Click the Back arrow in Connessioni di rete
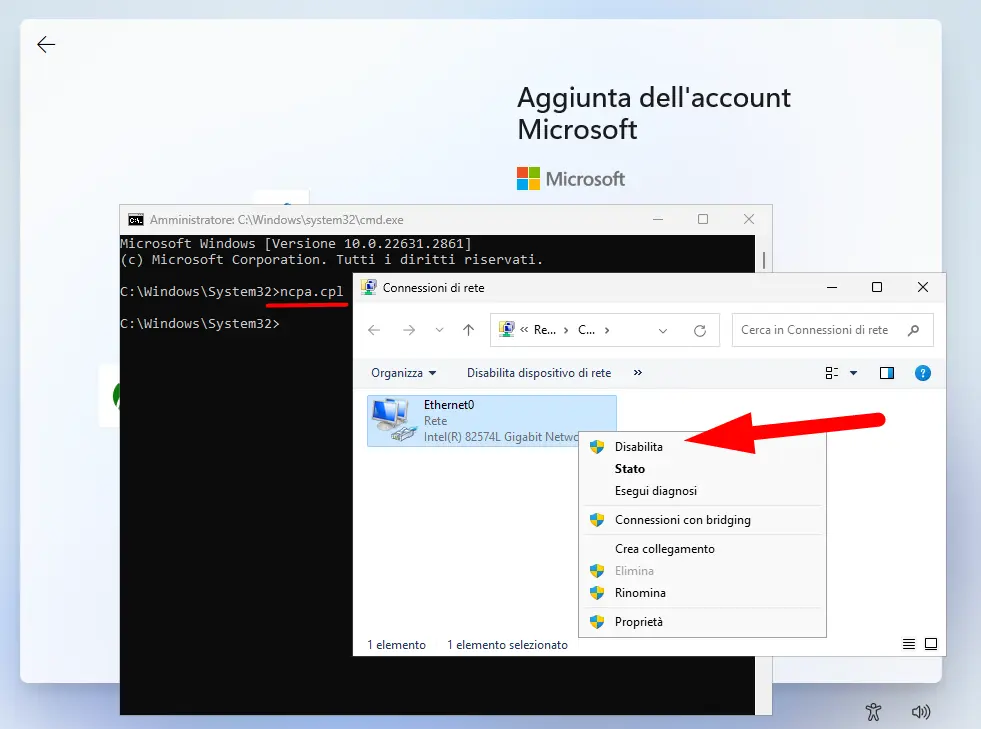This screenshot has height=729, width=981. click(x=374, y=330)
